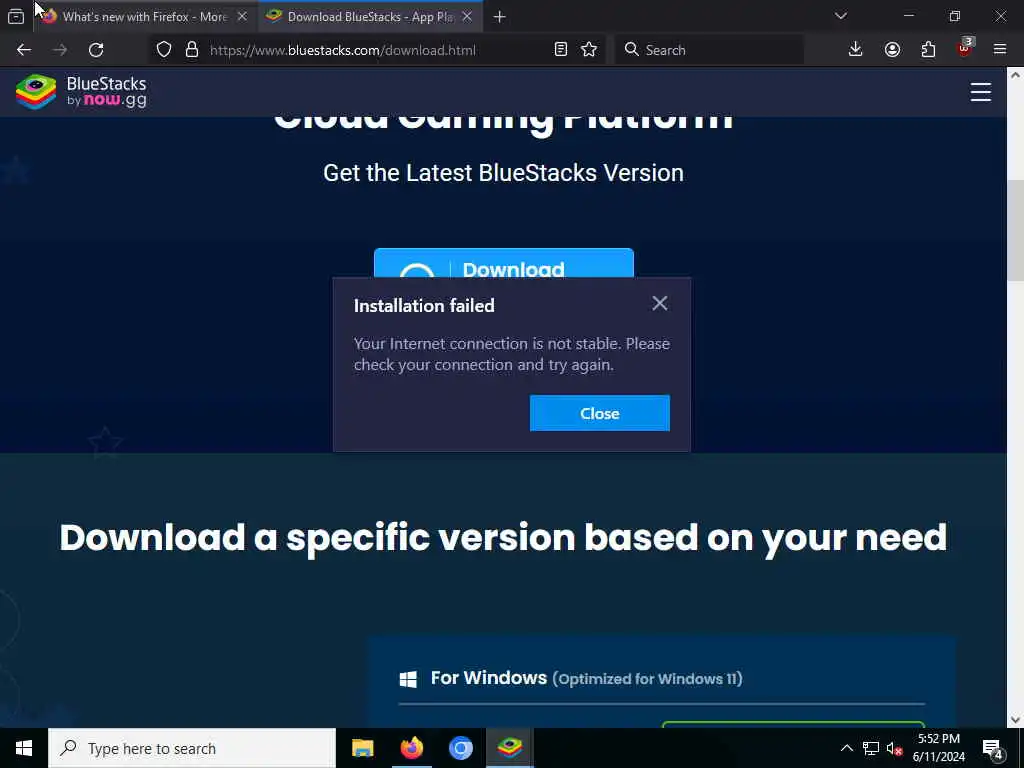The image size is (1024, 768).
Task: Click the red extension icon with badge 3
Action: pyautogui.click(x=965, y=48)
